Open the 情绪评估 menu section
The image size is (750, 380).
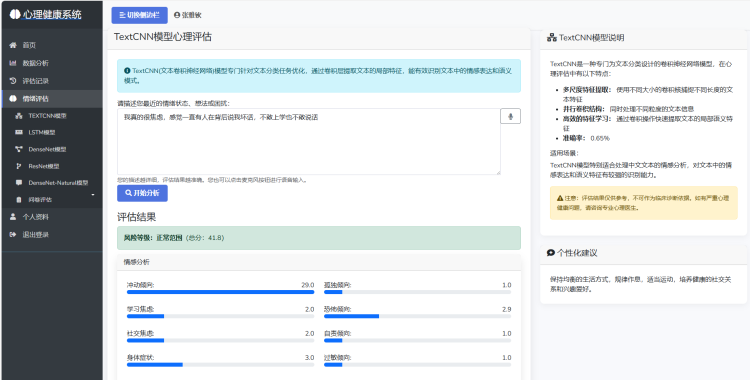point(51,99)
